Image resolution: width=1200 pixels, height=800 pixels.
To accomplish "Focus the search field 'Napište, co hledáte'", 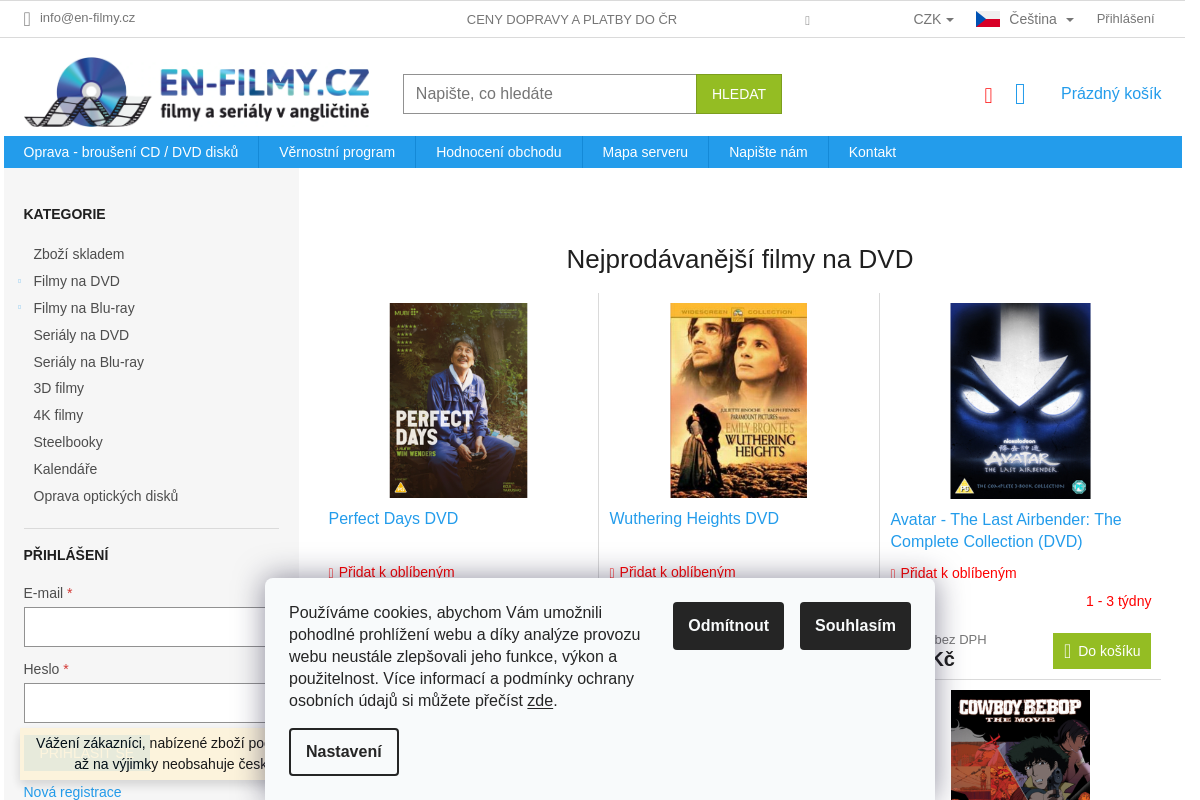I will [550, 94].
